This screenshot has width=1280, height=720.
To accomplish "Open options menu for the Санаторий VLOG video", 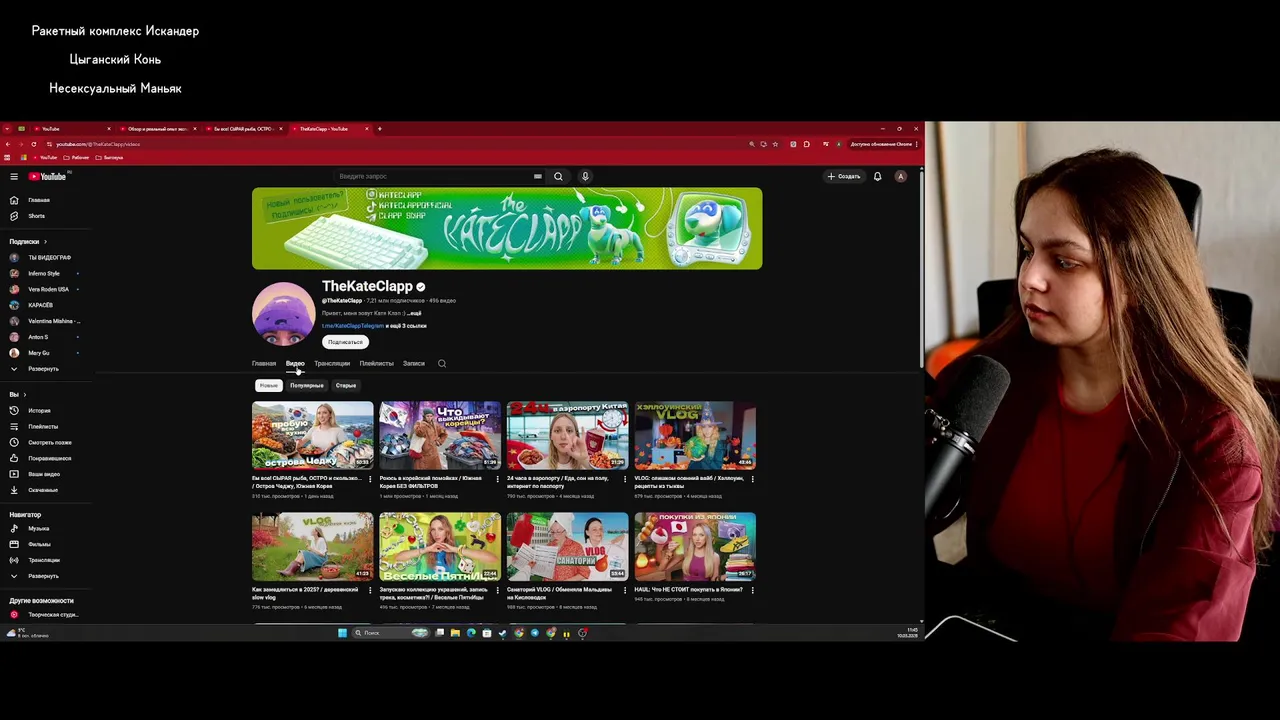I will point(625,591).
